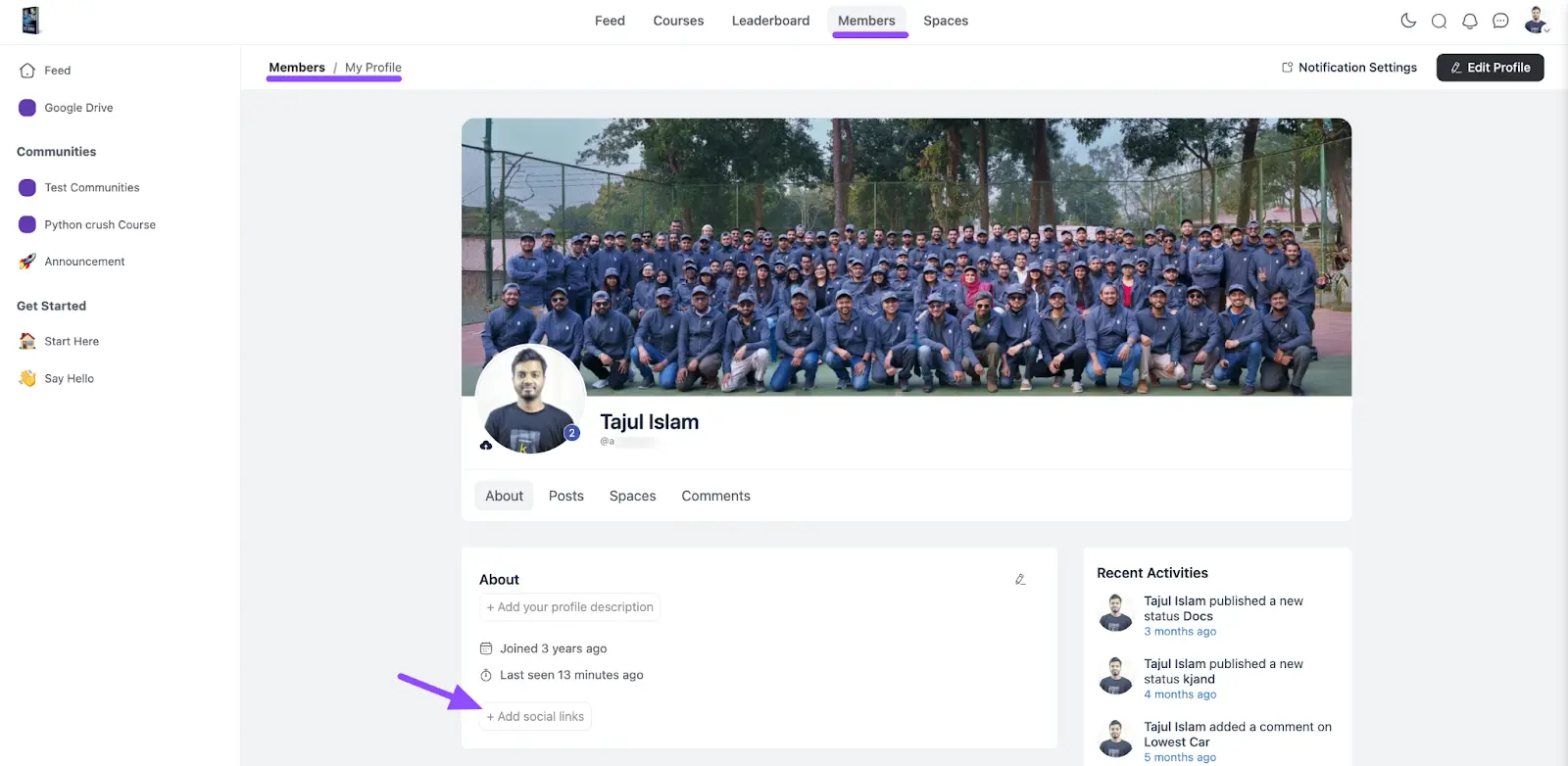Image resolution: width=1568 pixels, height=766 pixels.
Task: Click '3 months ago' activity timestamp
Action: (1180, 632)
